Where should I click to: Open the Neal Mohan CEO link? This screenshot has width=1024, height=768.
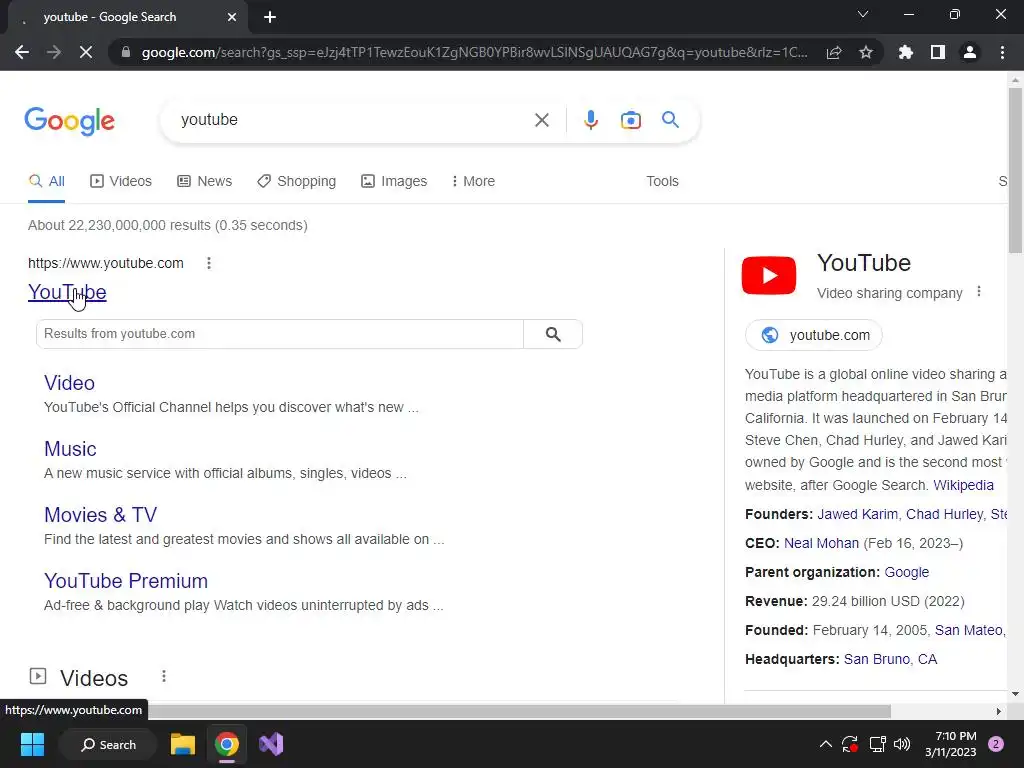pos(822,543)
